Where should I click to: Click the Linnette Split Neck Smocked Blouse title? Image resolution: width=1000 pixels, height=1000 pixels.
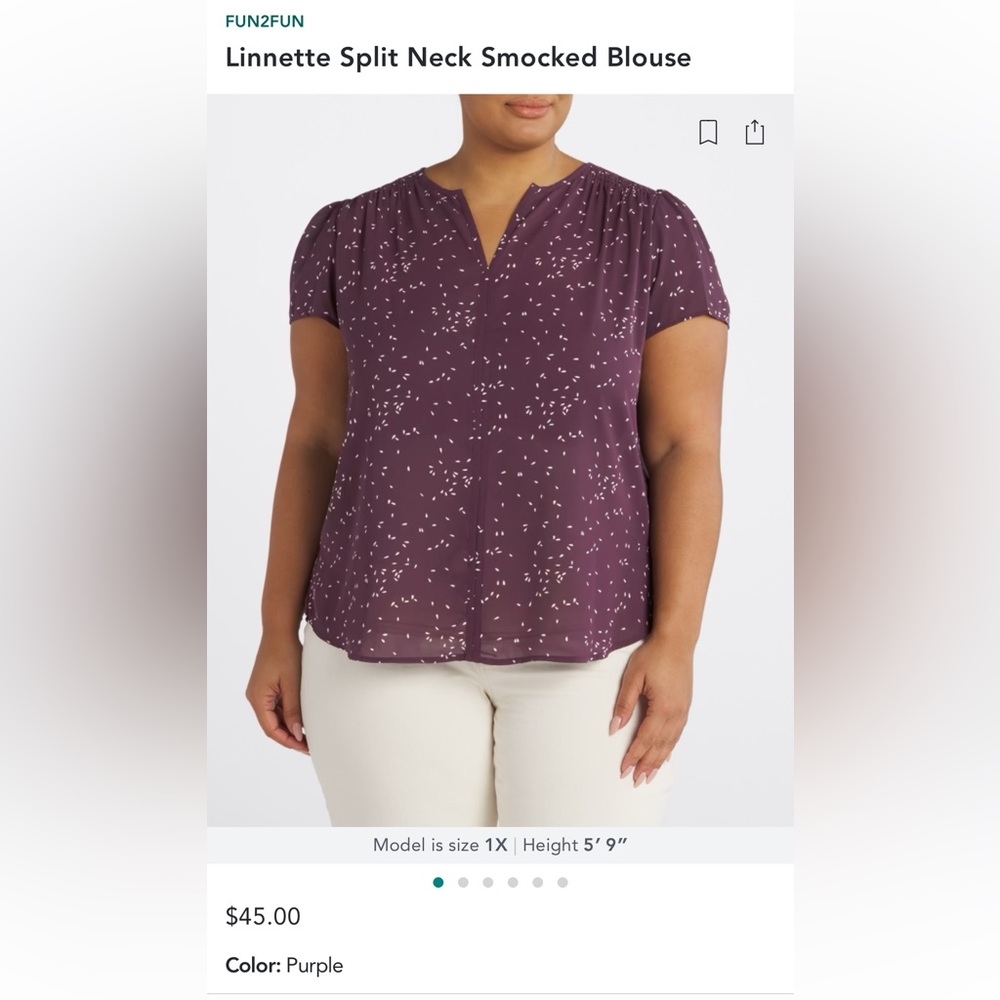click(x=458, y=57)
